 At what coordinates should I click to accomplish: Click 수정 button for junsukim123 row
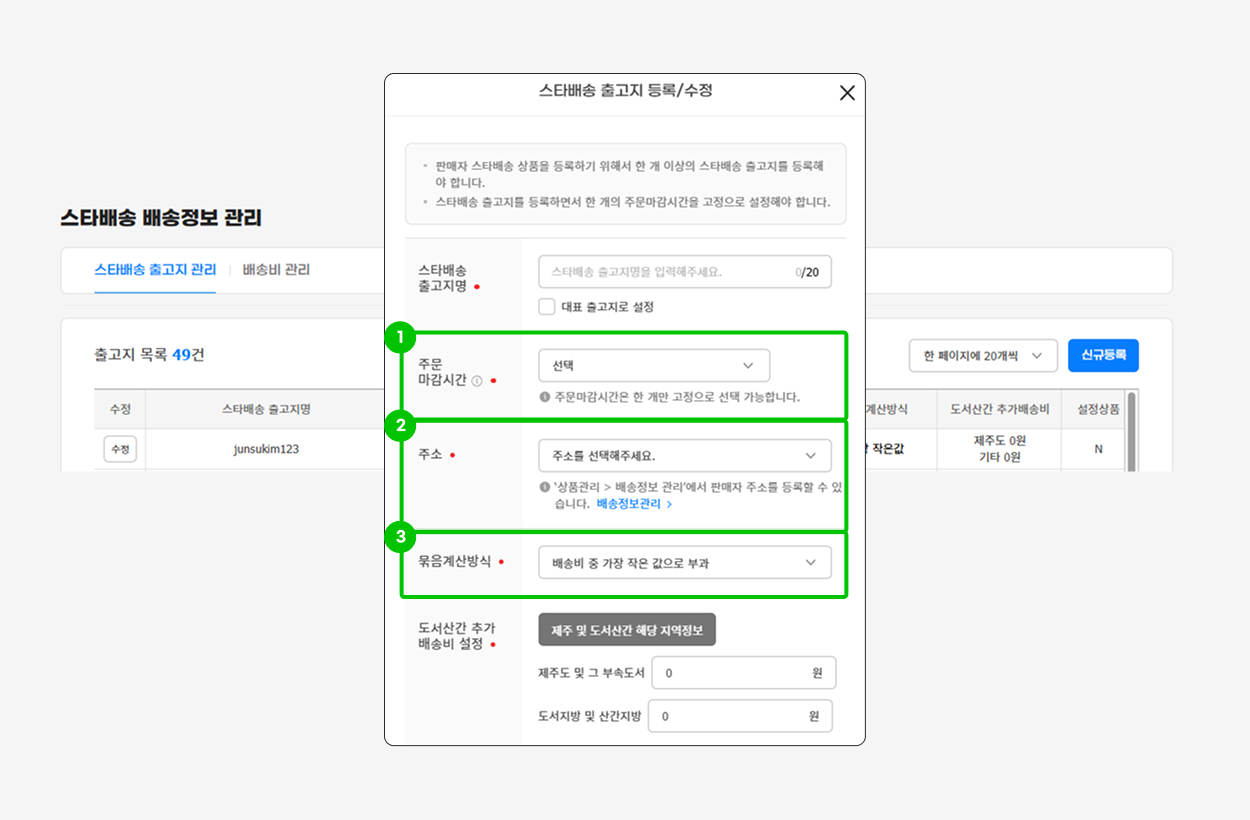click(x=120, y=449)
